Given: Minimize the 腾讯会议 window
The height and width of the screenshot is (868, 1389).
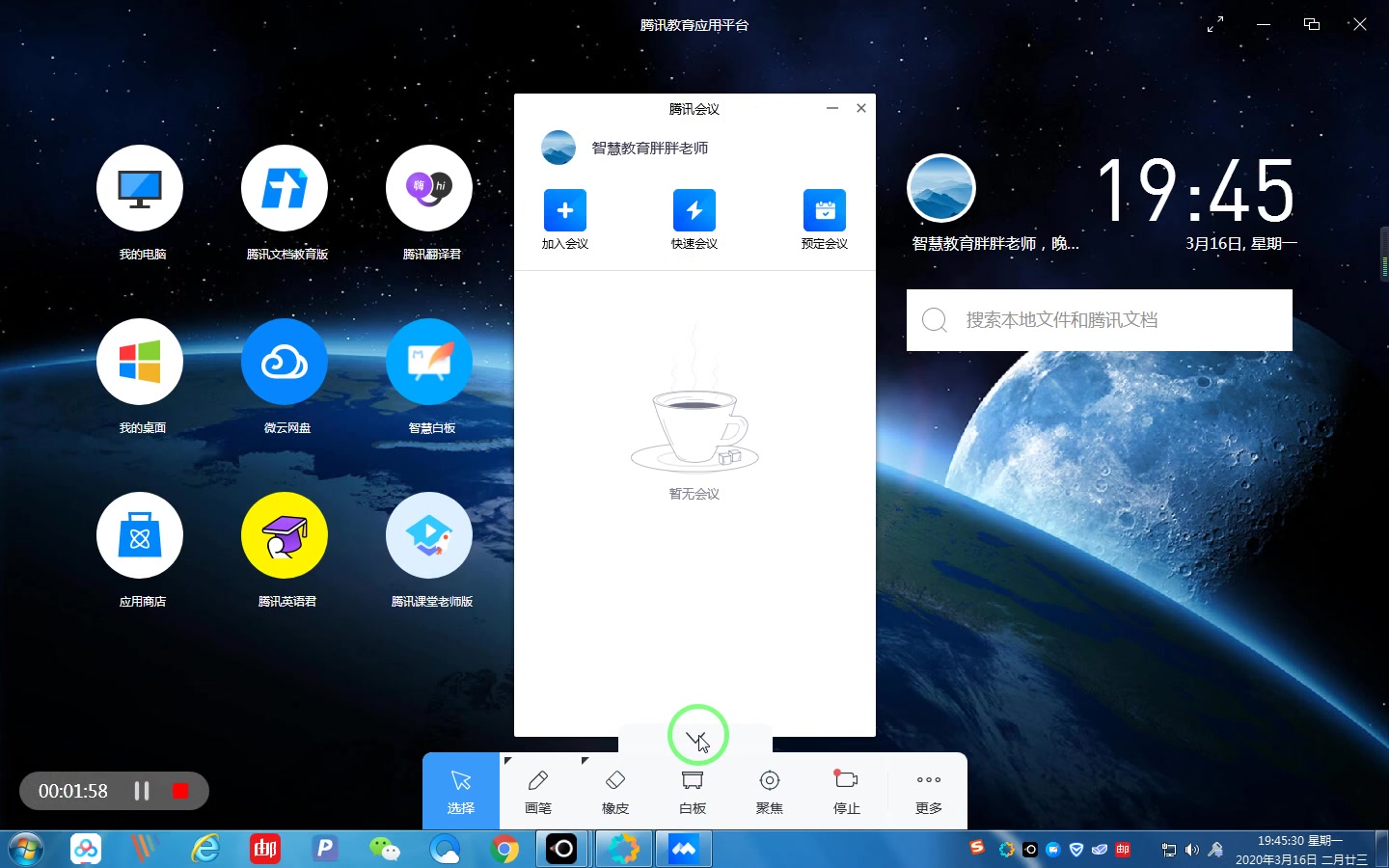Looking at the screenshot, I should tap(832, 108).
